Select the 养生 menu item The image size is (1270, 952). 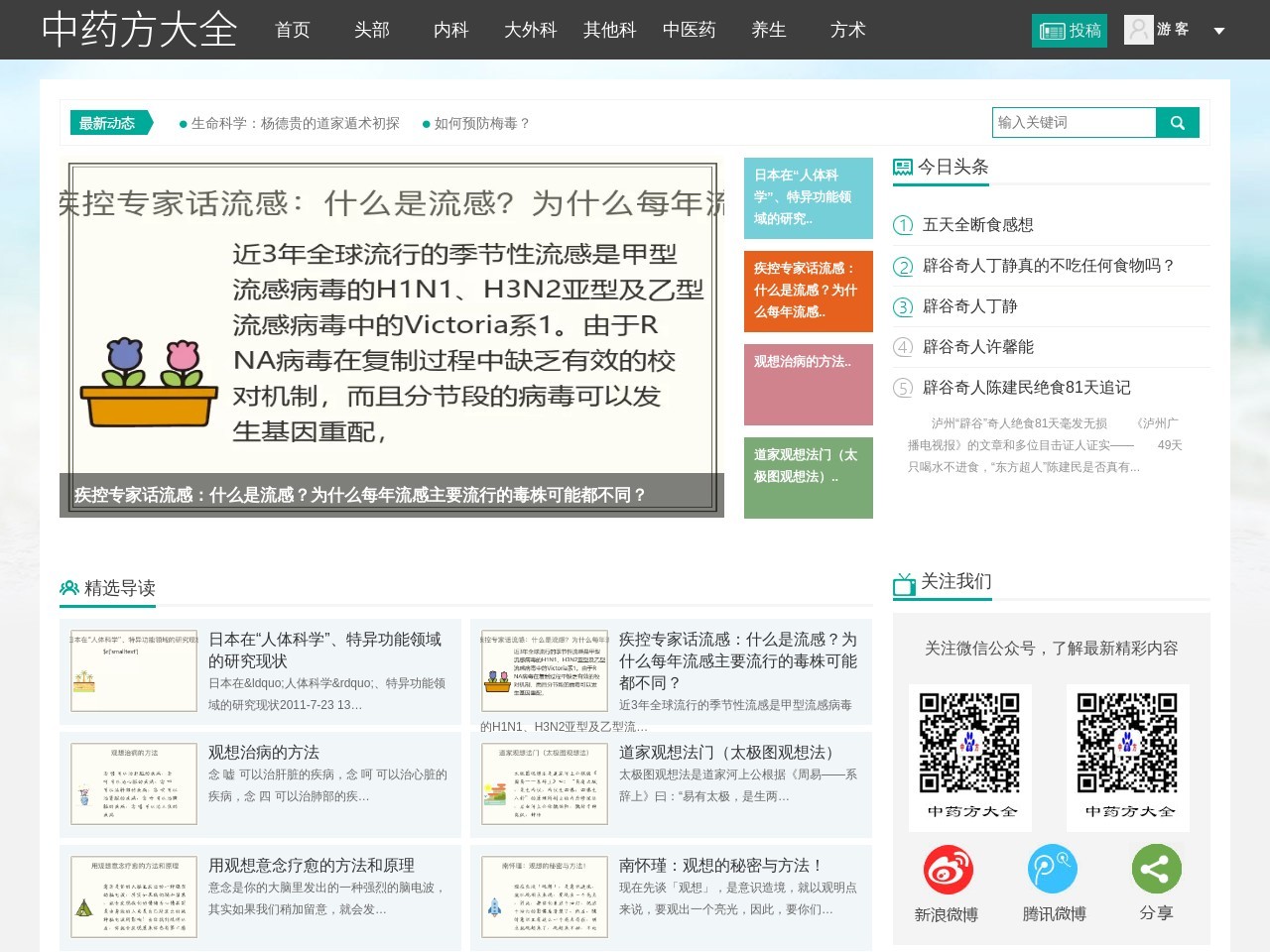pos(769,31)
